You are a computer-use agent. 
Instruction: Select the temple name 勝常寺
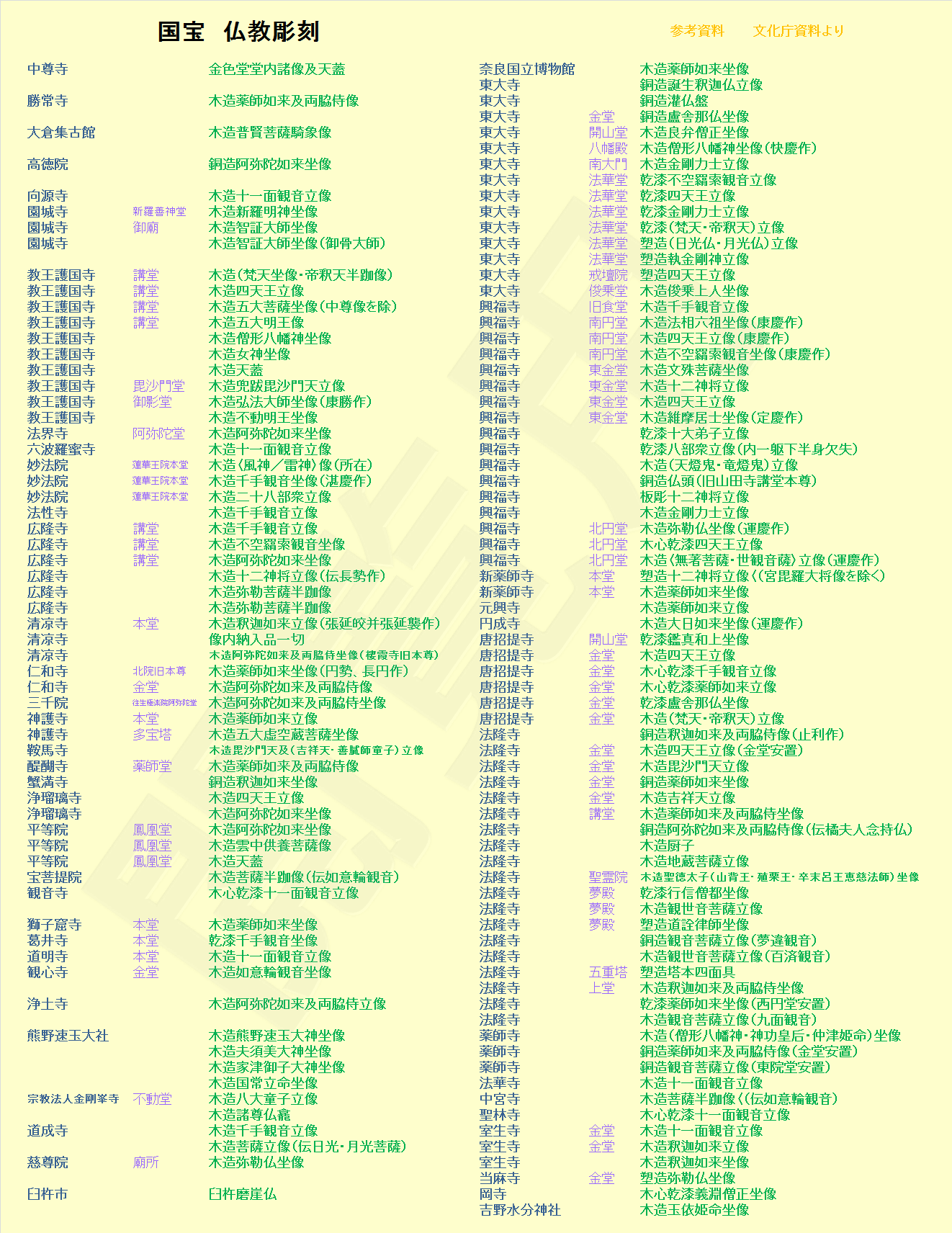[x=48, y=101]
